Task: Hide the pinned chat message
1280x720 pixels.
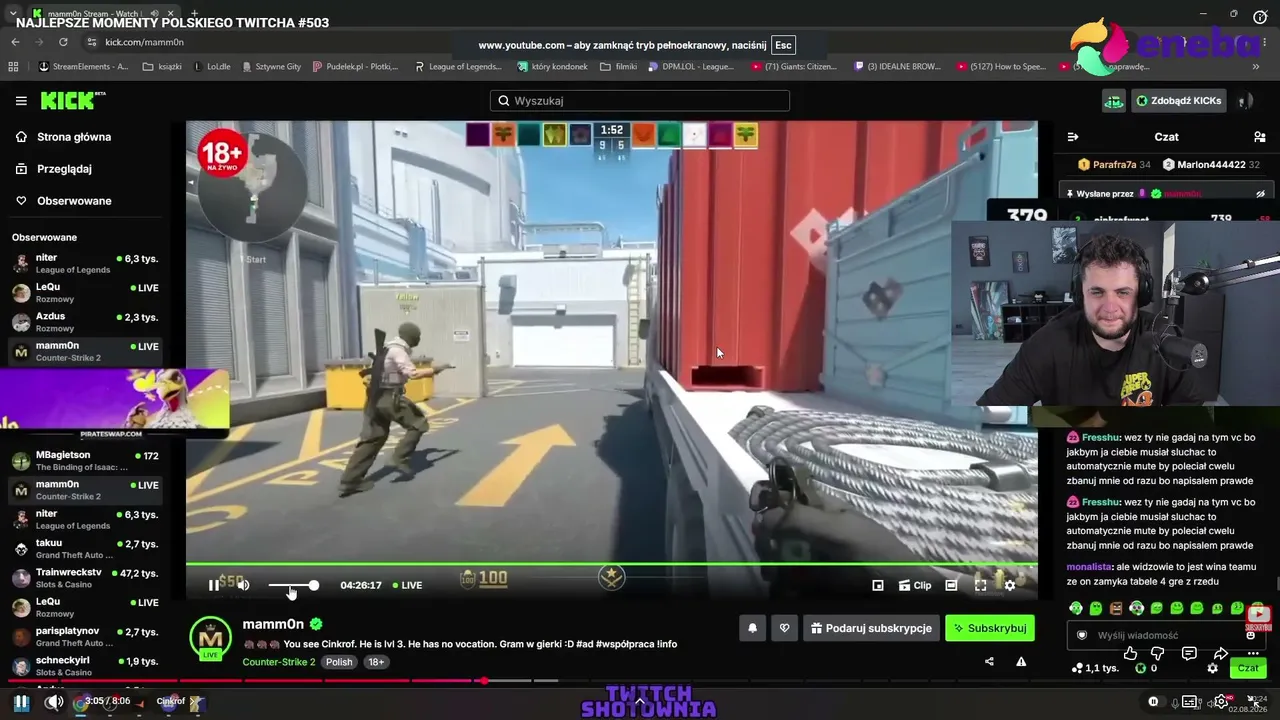Action: [1260, 194]
